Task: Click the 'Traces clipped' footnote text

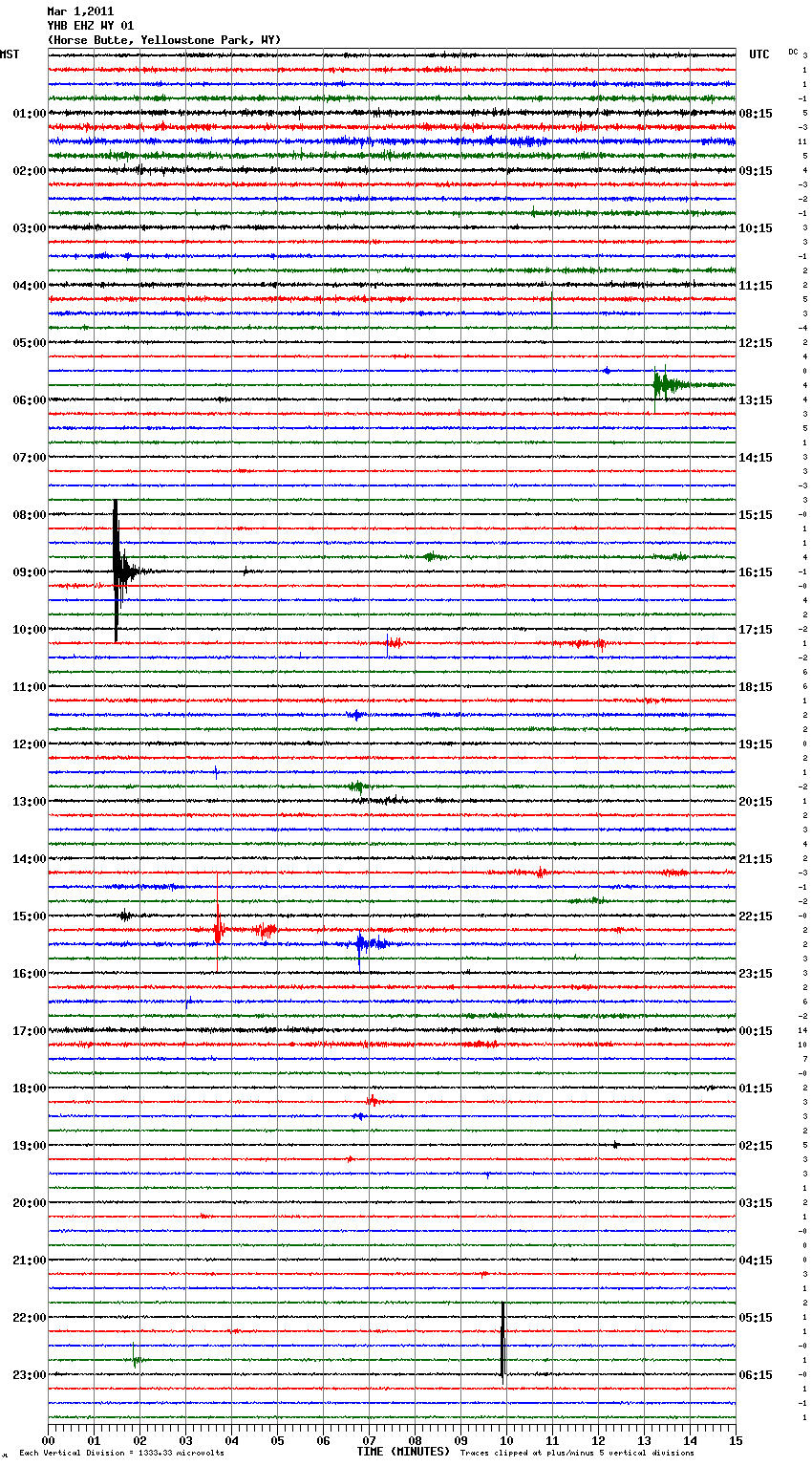Action: 577,1453
